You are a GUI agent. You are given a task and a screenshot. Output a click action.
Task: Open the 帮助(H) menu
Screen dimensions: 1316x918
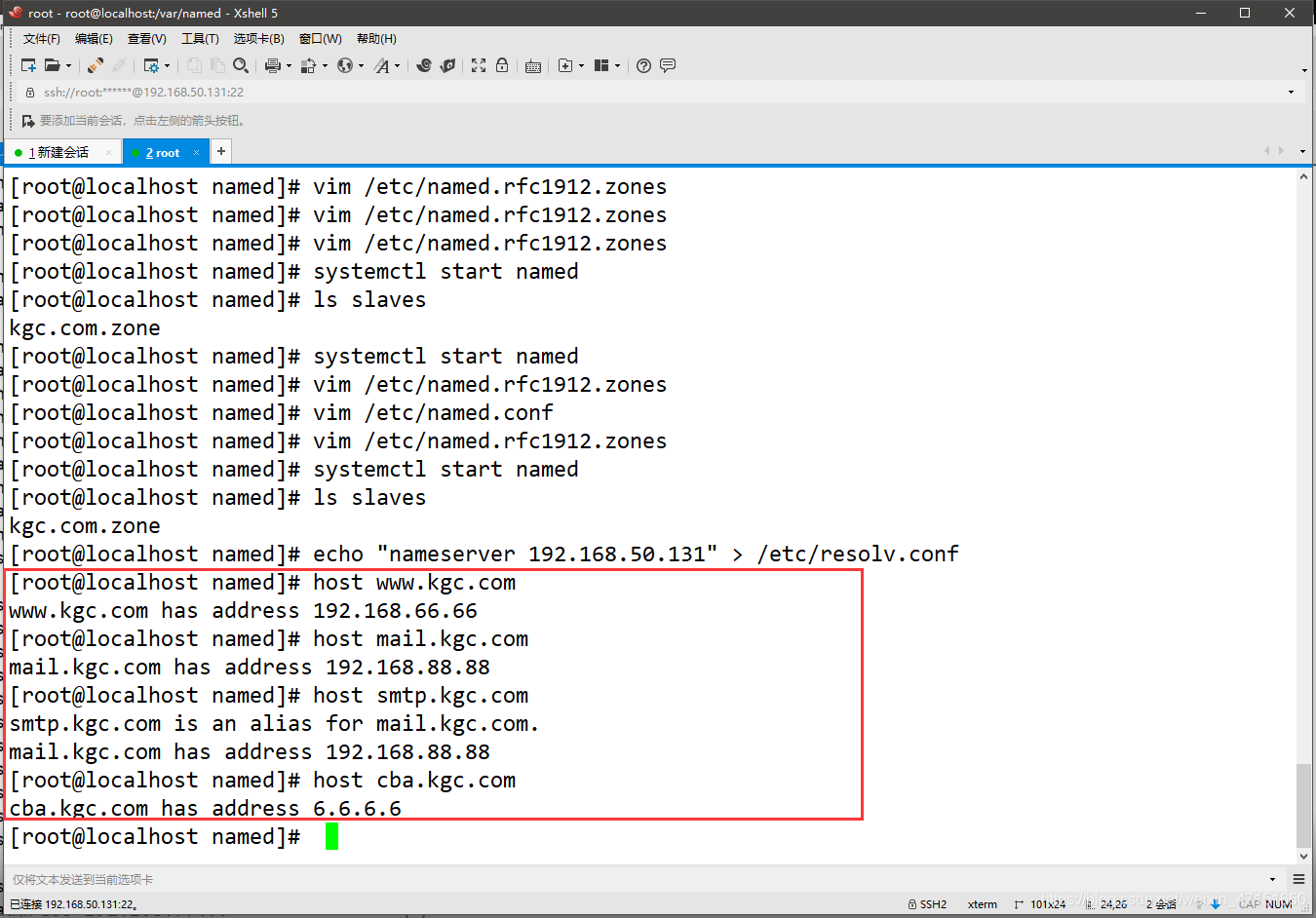click(376, 39)
